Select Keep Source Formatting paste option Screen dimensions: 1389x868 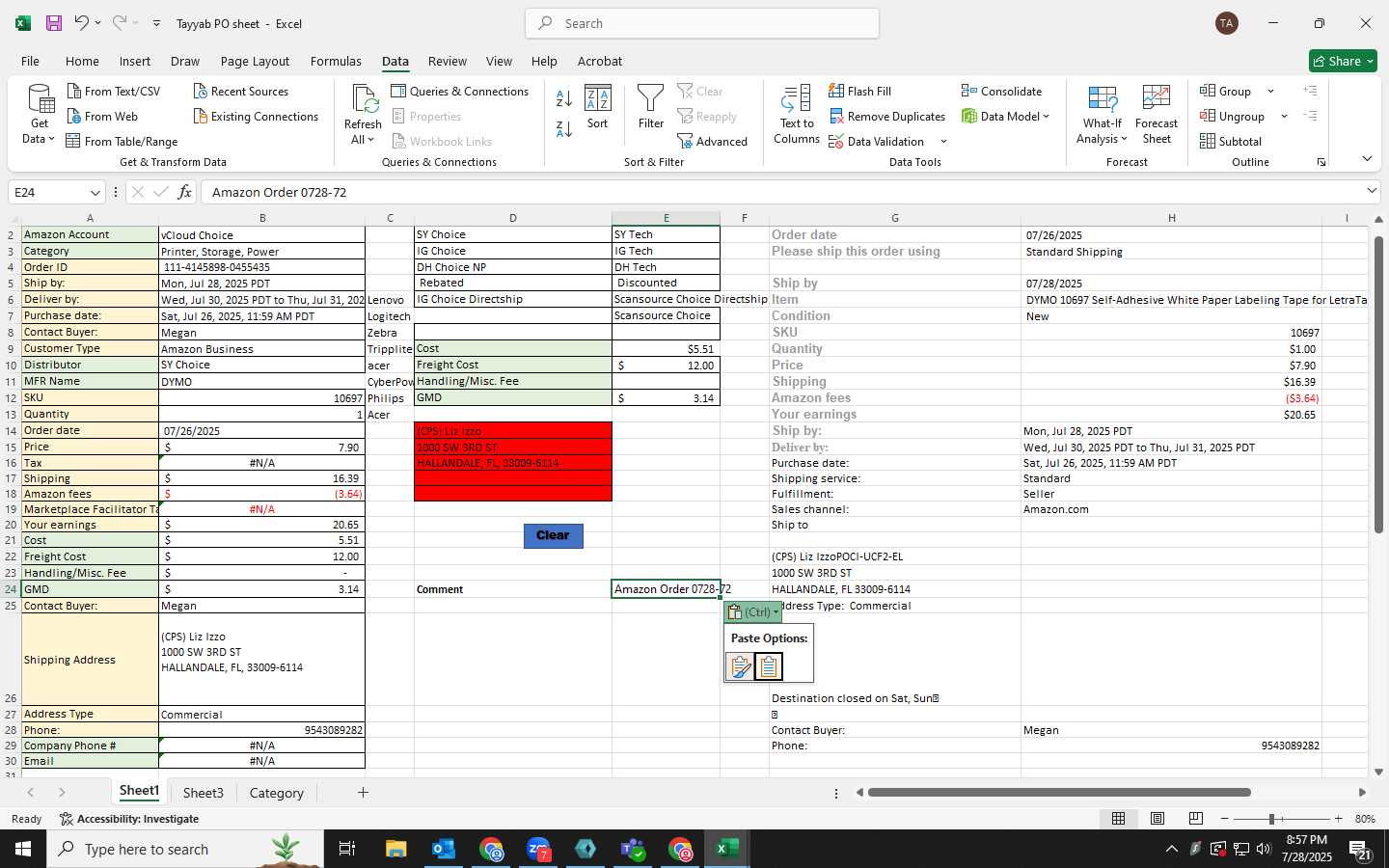(740, 666)
